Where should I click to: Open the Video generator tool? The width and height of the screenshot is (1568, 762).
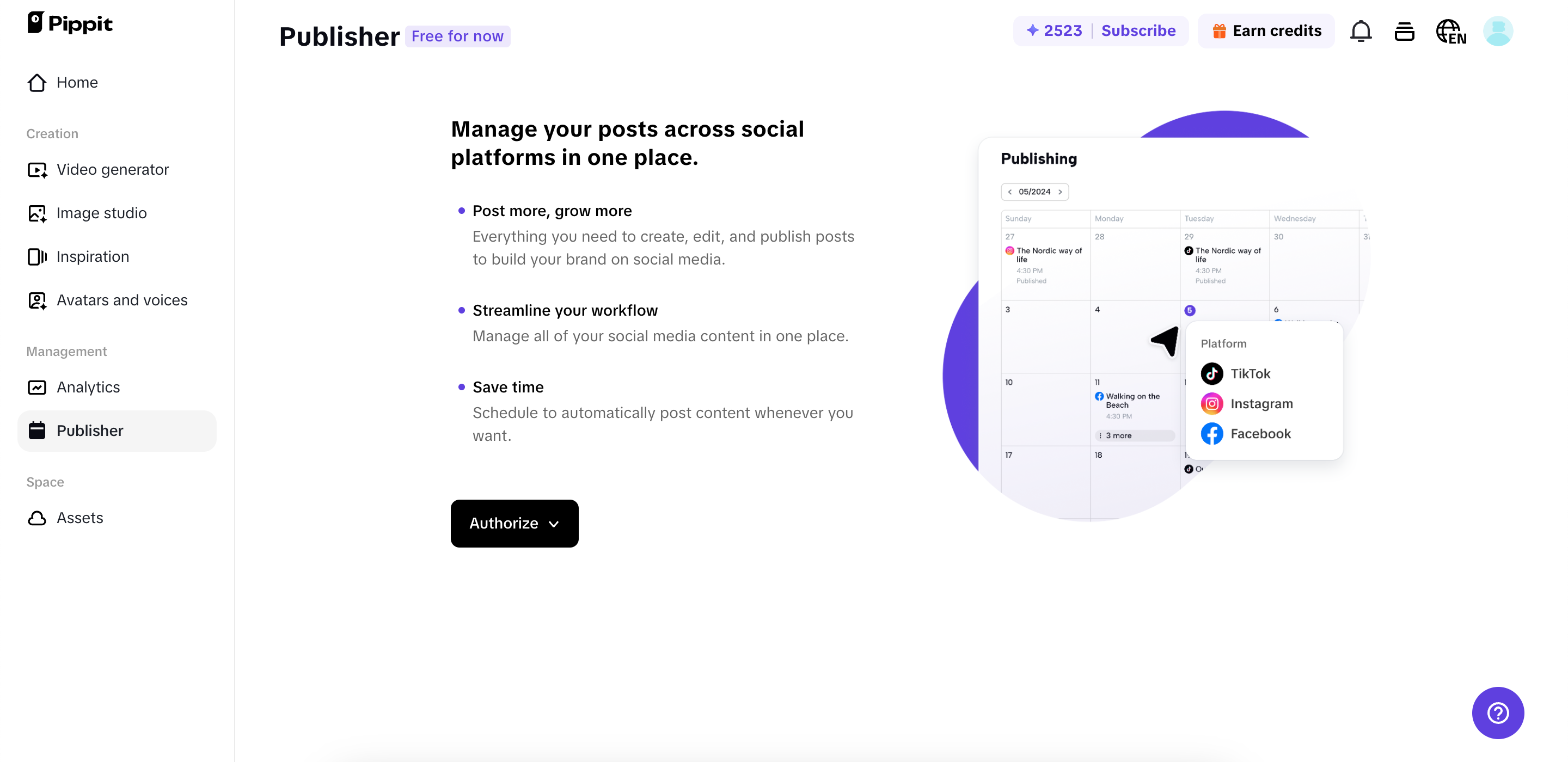point(112,169)
